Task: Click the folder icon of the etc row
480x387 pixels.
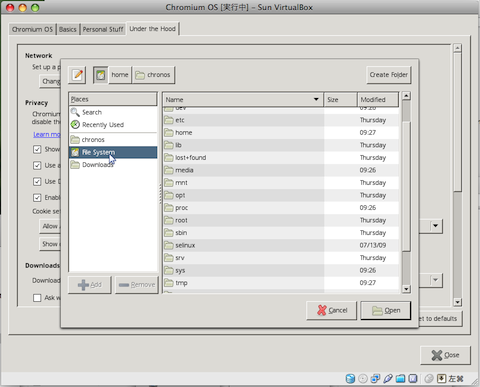Action: (169, 120)
